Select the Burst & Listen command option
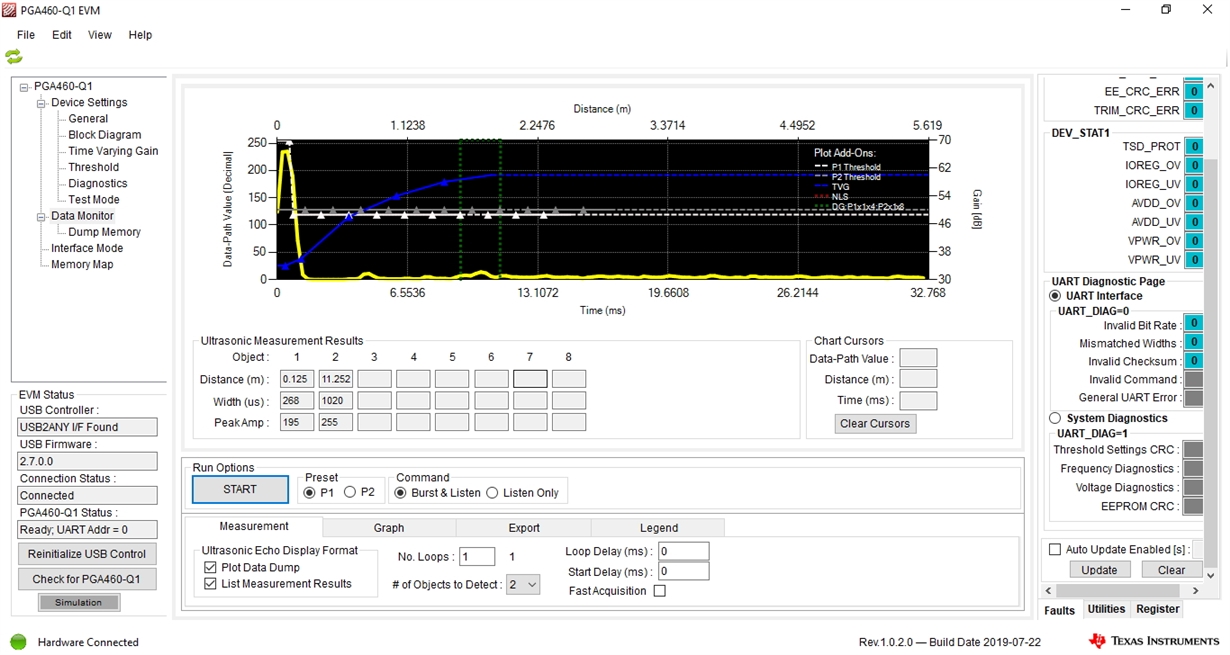1230x655 pixels. (x=401, y=492)
